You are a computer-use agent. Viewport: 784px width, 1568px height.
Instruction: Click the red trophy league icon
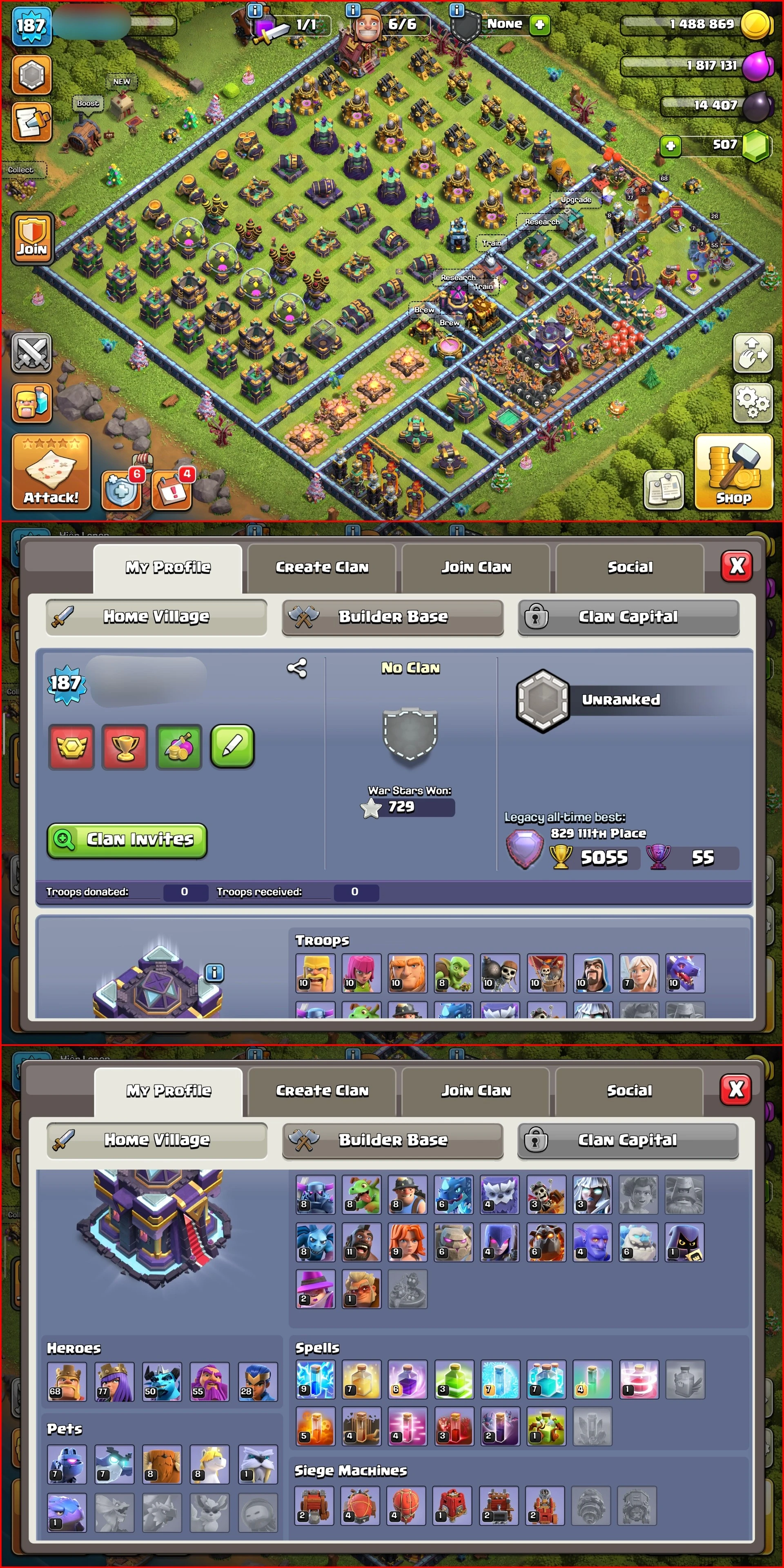125,746
